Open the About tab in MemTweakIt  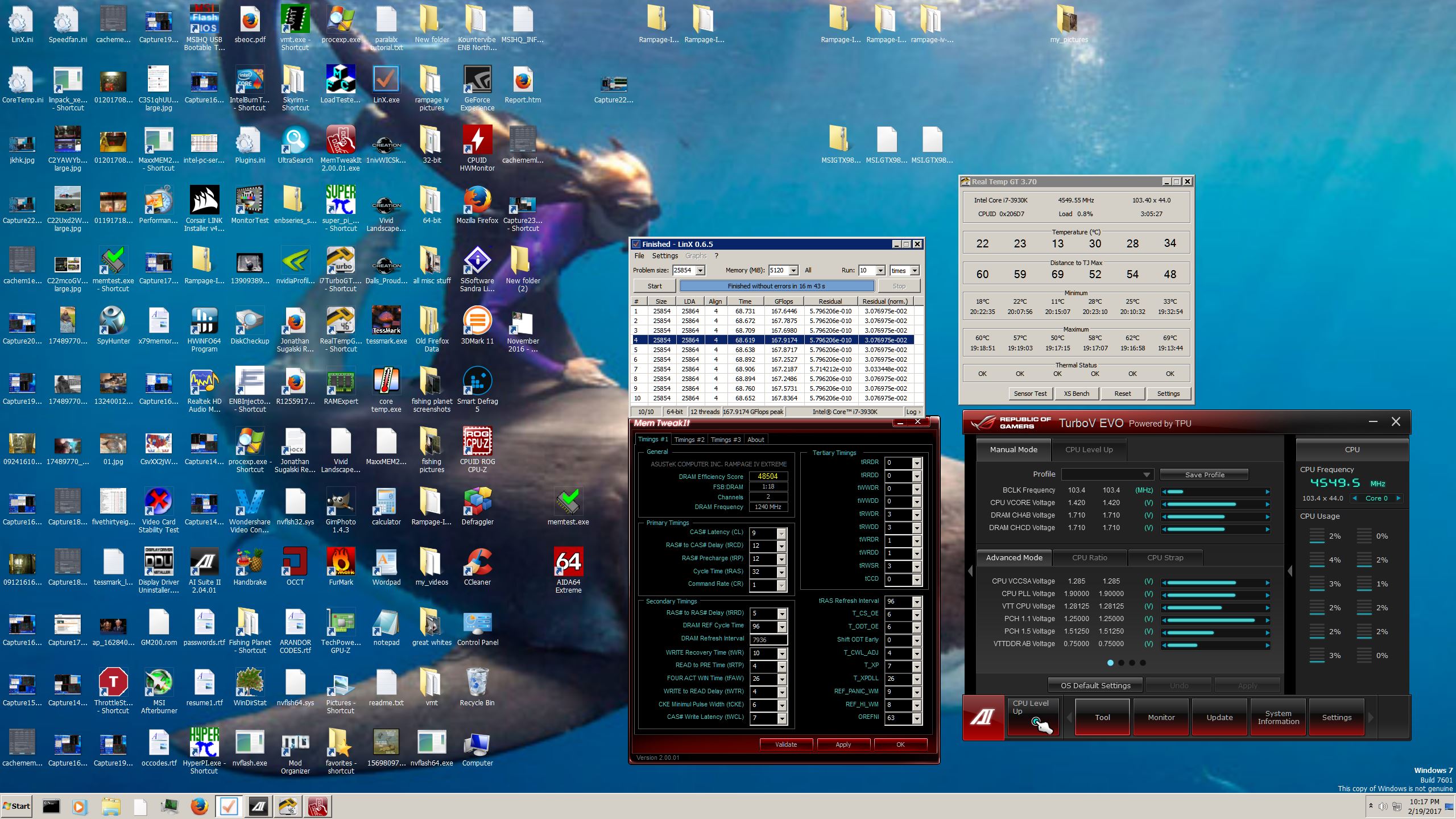point(755,440)
